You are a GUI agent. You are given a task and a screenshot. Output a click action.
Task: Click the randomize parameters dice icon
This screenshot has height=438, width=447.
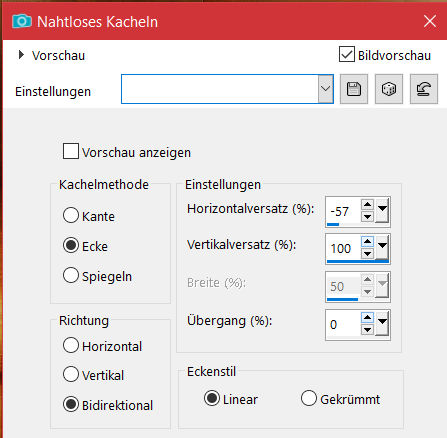coord(389,89)
